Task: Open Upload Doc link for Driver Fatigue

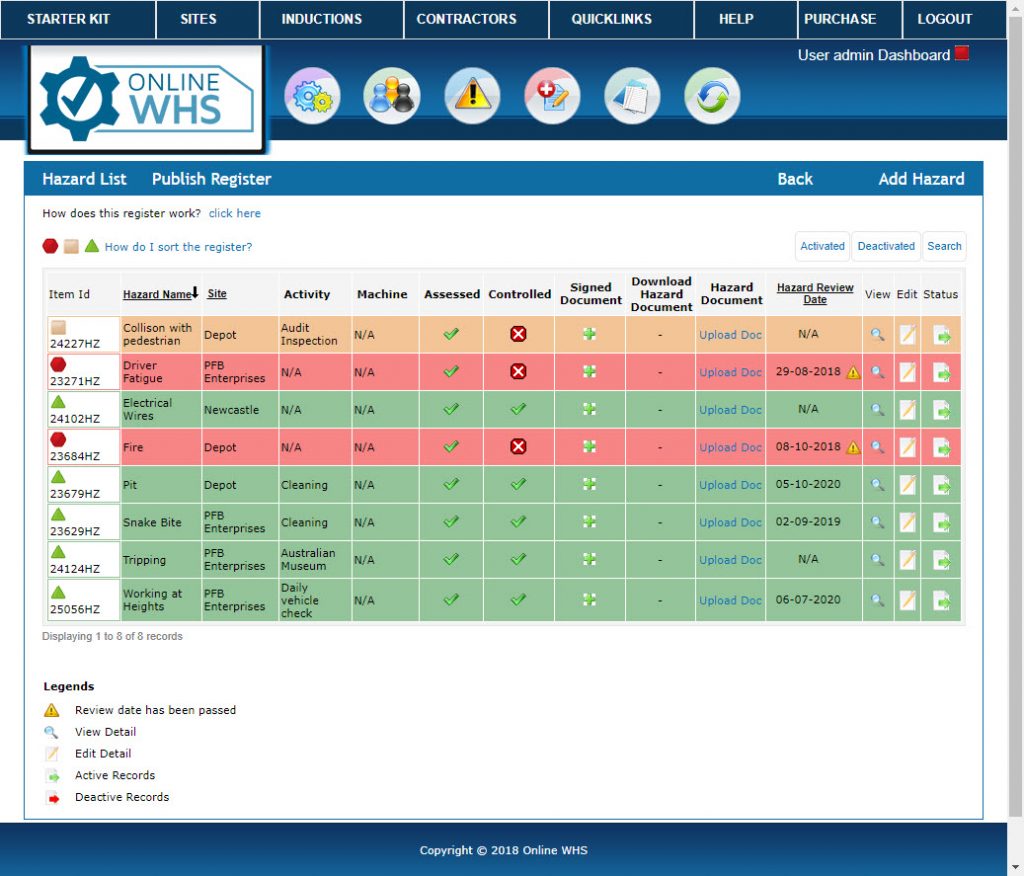Action: click(728, 371)
